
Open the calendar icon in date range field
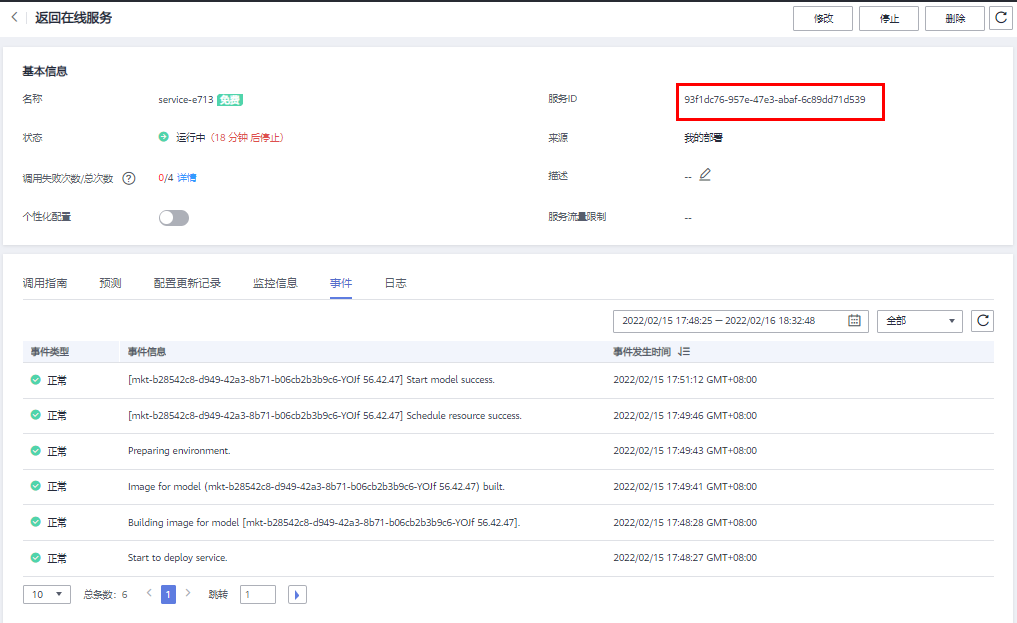tap(854, 321)
